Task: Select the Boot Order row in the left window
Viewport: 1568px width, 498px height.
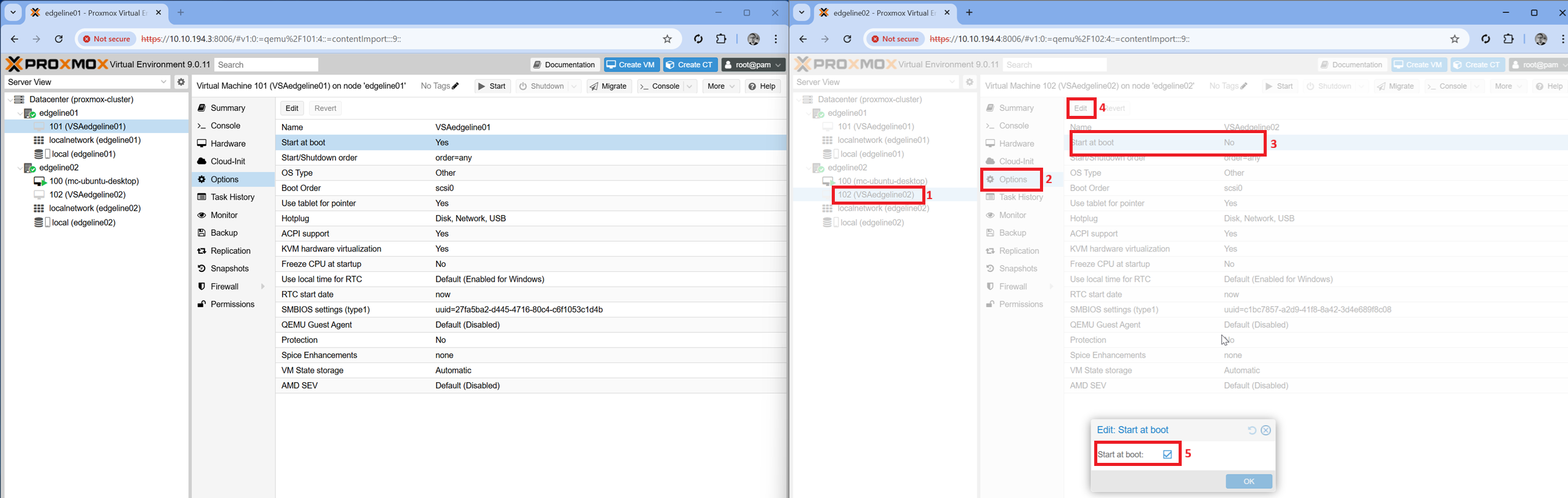Action: coord(531,188)
